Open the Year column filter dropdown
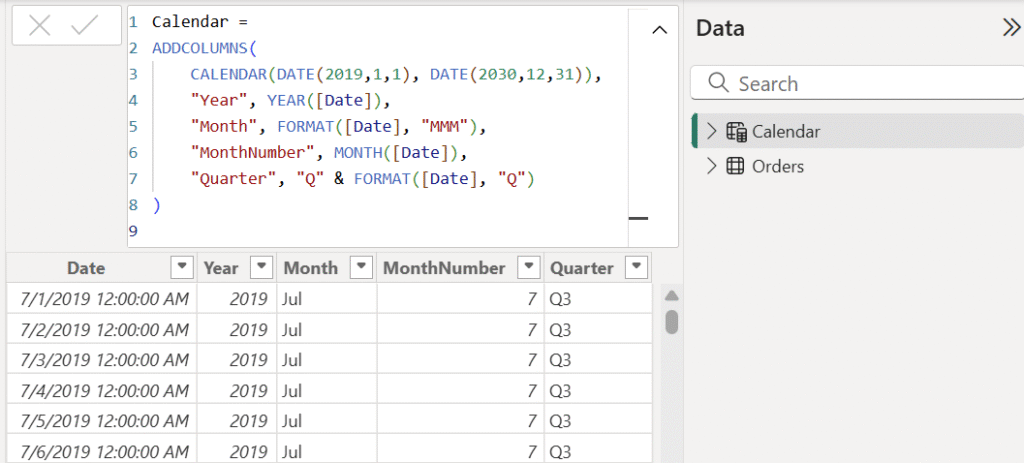Viewport: 1024px width, 463px height. point(260,268)
